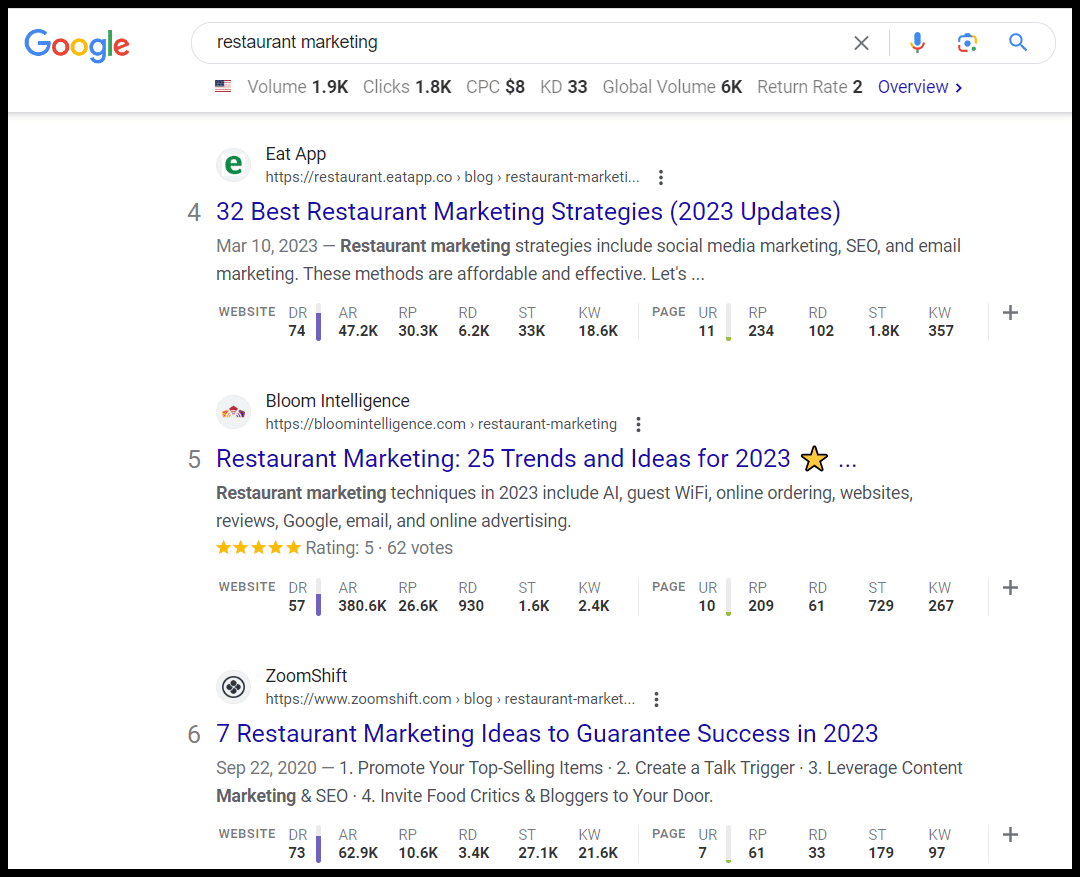Open '32 Best Restaurant Marketing Strategies' result
Image resolution: width=1080 pixels, height=877 pixels.
click(x=528, y=211)
